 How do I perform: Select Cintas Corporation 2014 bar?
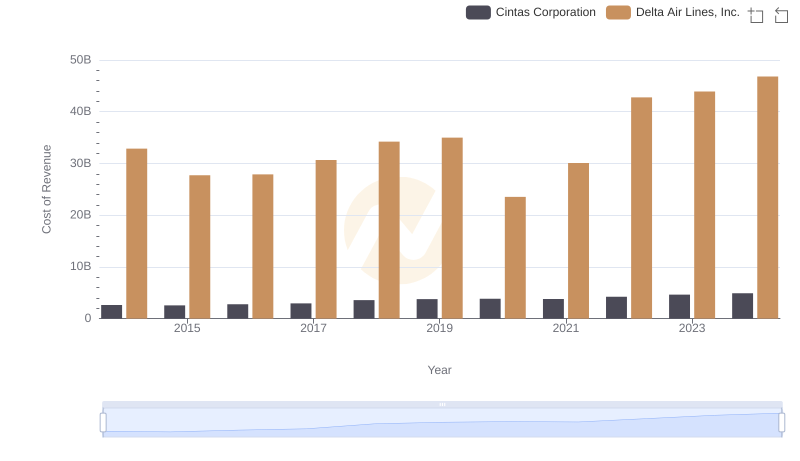click(x=112, y=312)
